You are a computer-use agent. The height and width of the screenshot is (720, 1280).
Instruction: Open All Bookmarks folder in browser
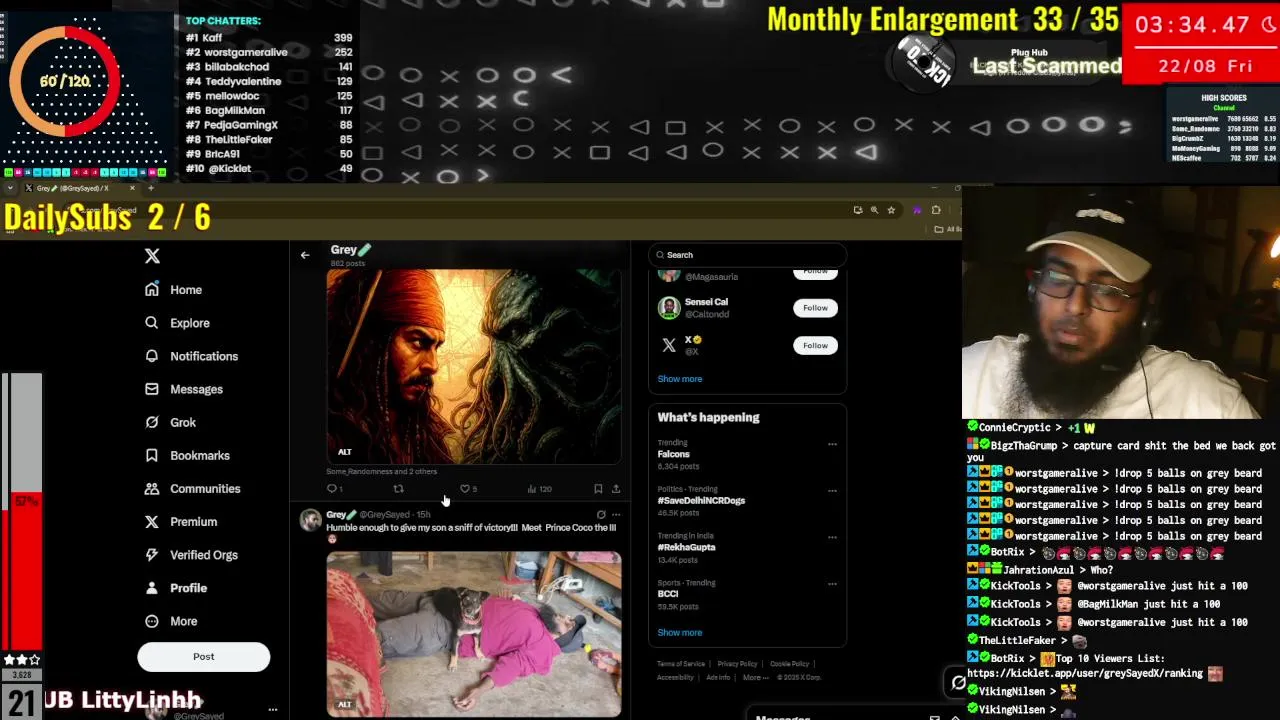point(946,229)
